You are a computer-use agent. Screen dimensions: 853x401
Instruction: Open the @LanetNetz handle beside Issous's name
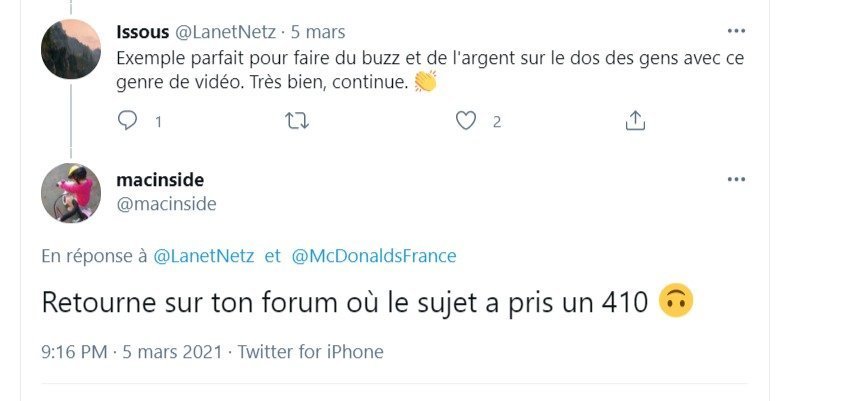pyautogui.click(x=228, y=32)
